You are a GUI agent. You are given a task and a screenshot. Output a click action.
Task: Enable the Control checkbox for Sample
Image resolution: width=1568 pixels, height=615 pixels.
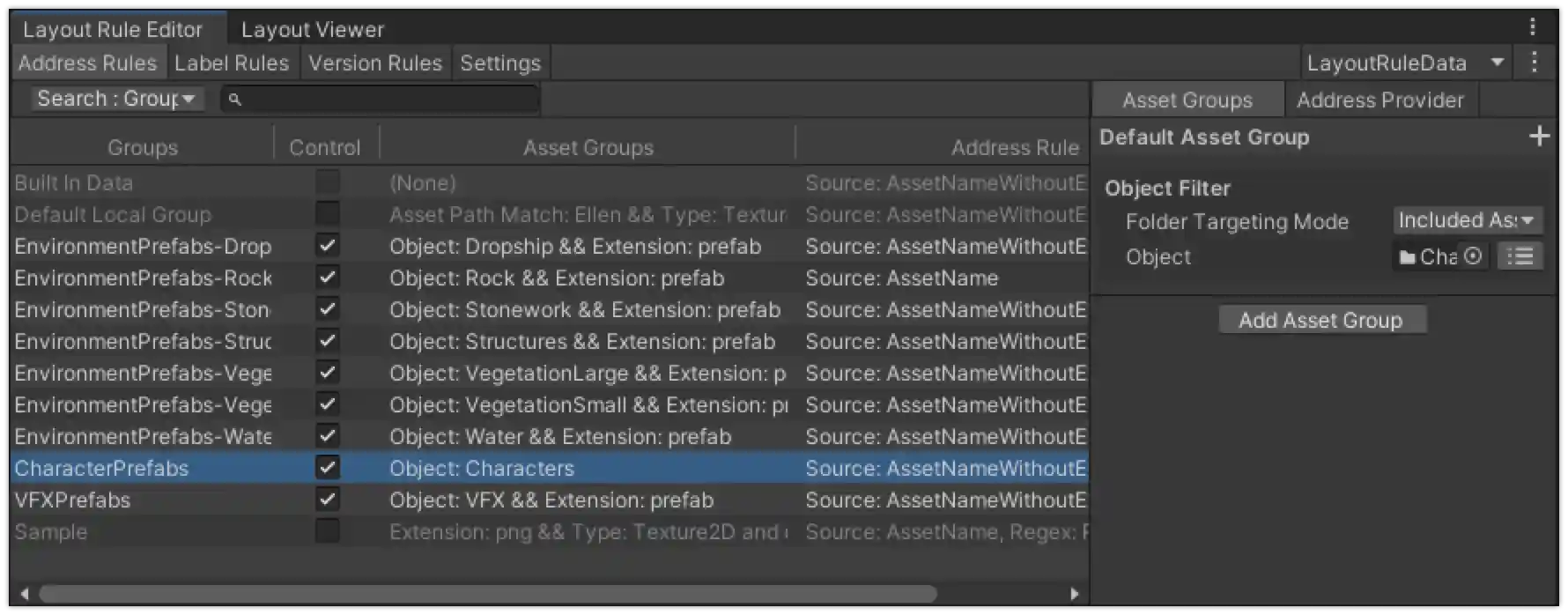click(327, 531)
